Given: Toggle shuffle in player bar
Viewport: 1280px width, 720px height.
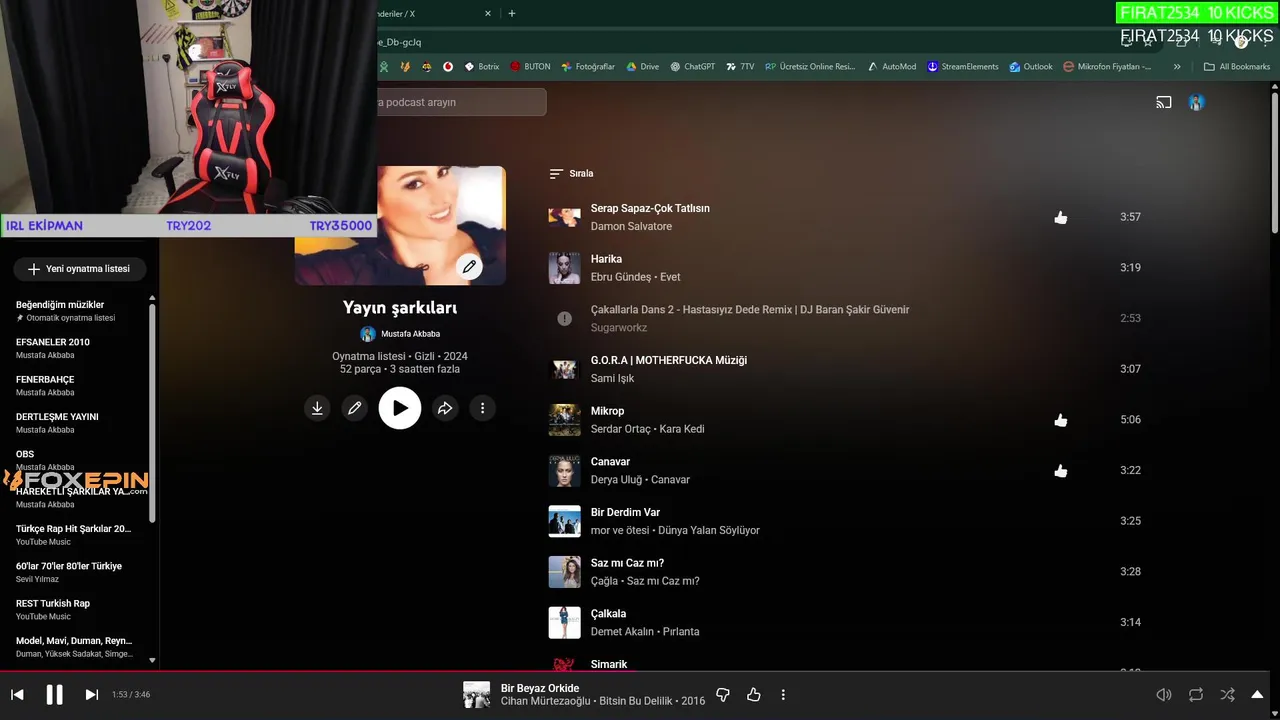Looking at the screenshot, I should click(1227, 694).
